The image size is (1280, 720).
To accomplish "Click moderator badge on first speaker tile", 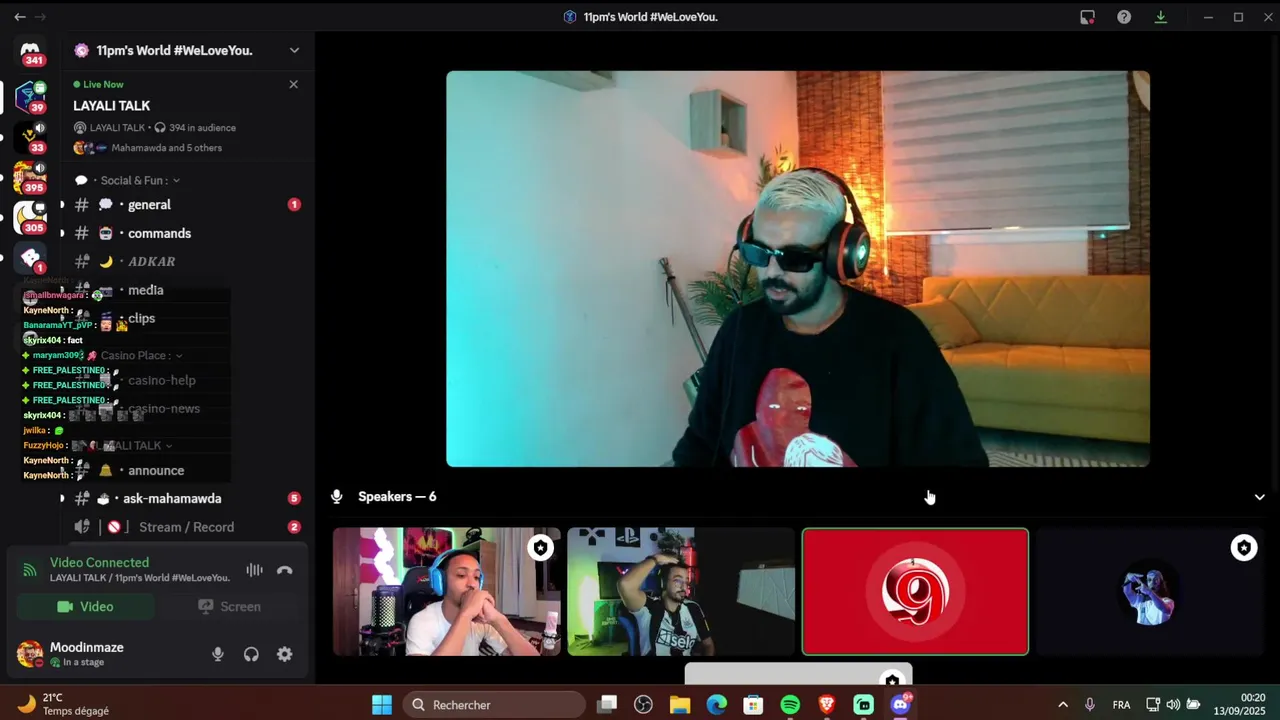I will click(x=541, y=548).
